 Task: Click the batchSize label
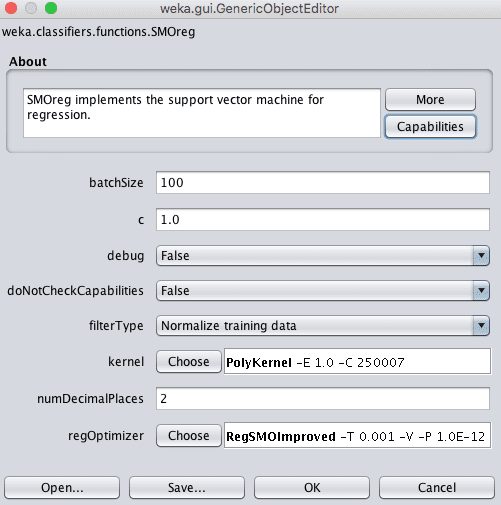pos(116,183)
